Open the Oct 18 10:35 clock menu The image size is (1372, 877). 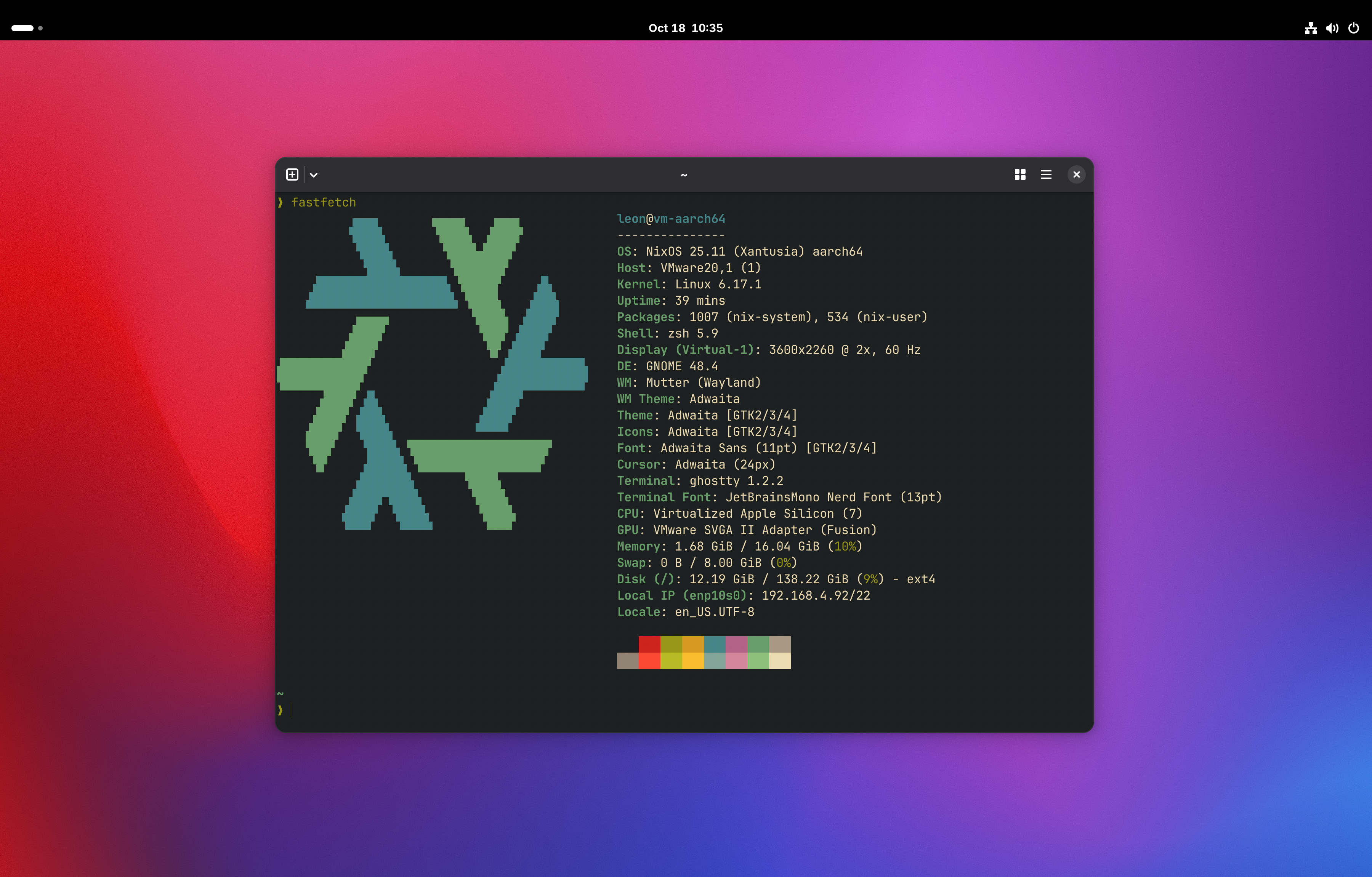(686, 28)
